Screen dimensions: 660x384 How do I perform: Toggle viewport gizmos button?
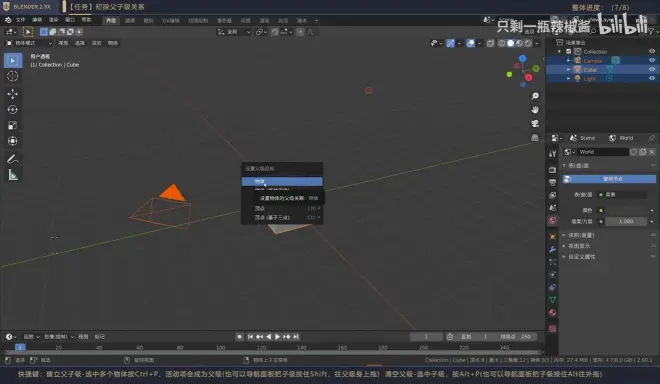pos(450,43)
